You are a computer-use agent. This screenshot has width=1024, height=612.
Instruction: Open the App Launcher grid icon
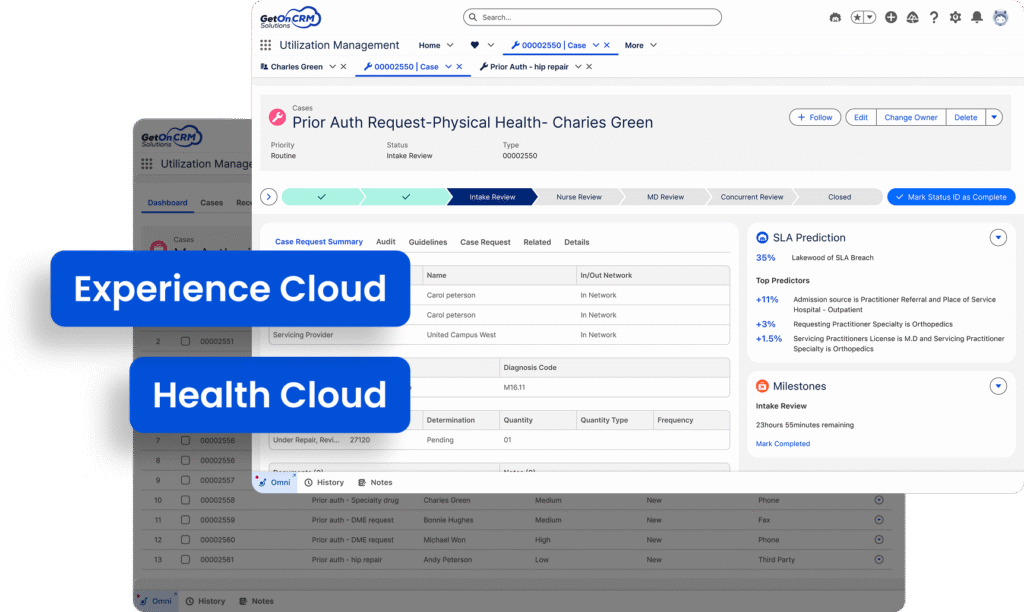click(x=265, y=45)
